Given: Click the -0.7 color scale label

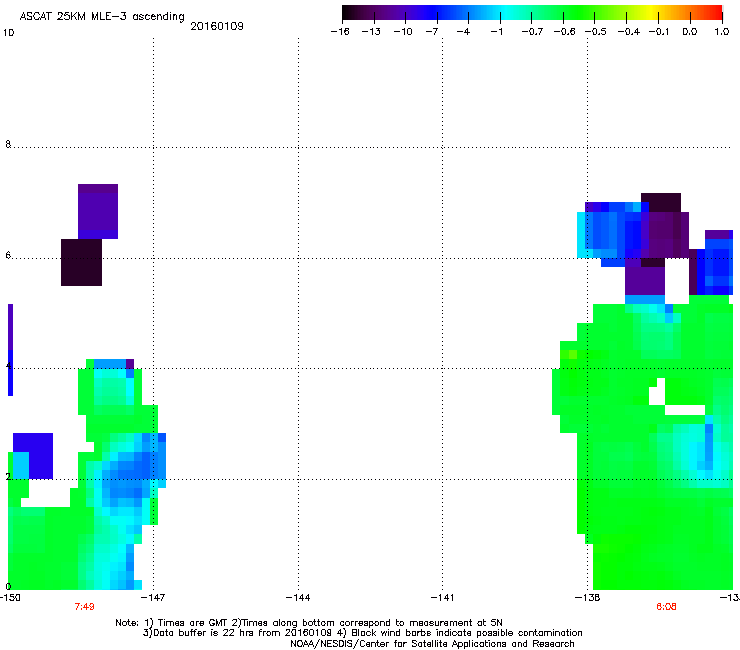Looking at the screenshot, I should (532, 32).
